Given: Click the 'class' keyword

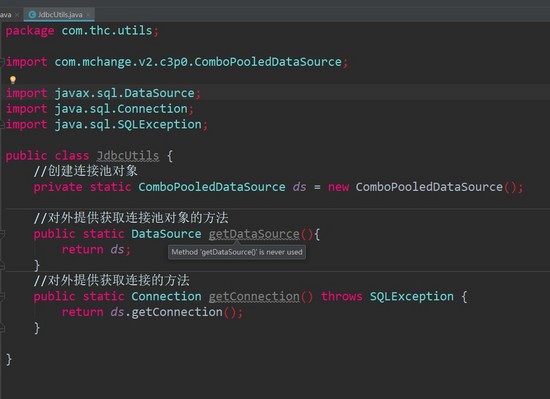Looking at the screenshot, I should [72, 156].
